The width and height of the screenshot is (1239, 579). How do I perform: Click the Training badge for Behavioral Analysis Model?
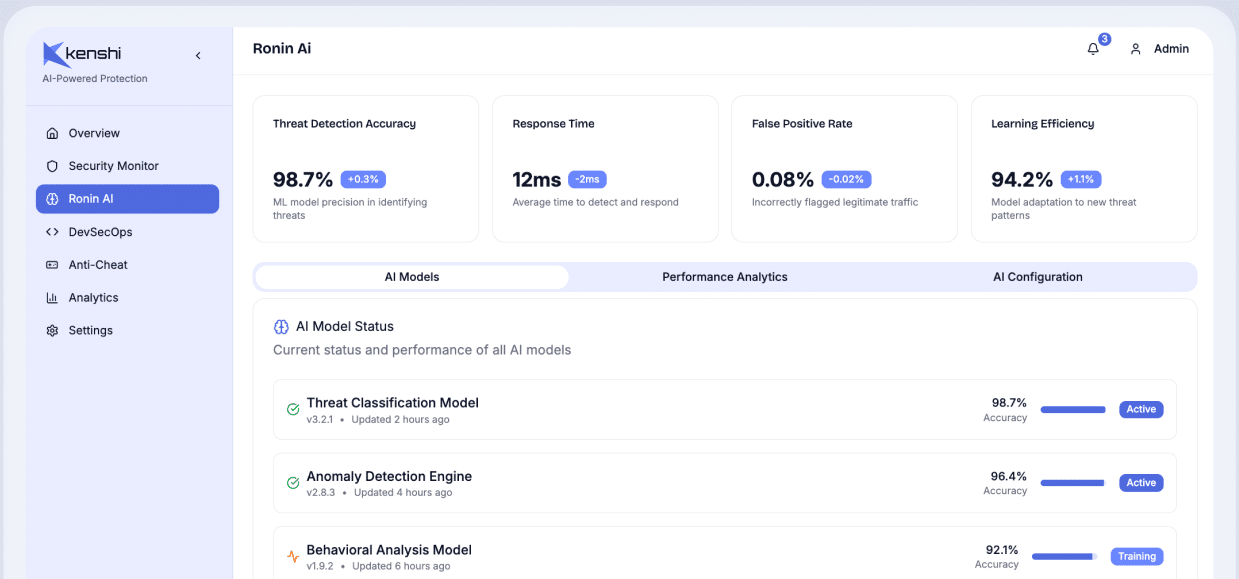[1136, 557]
